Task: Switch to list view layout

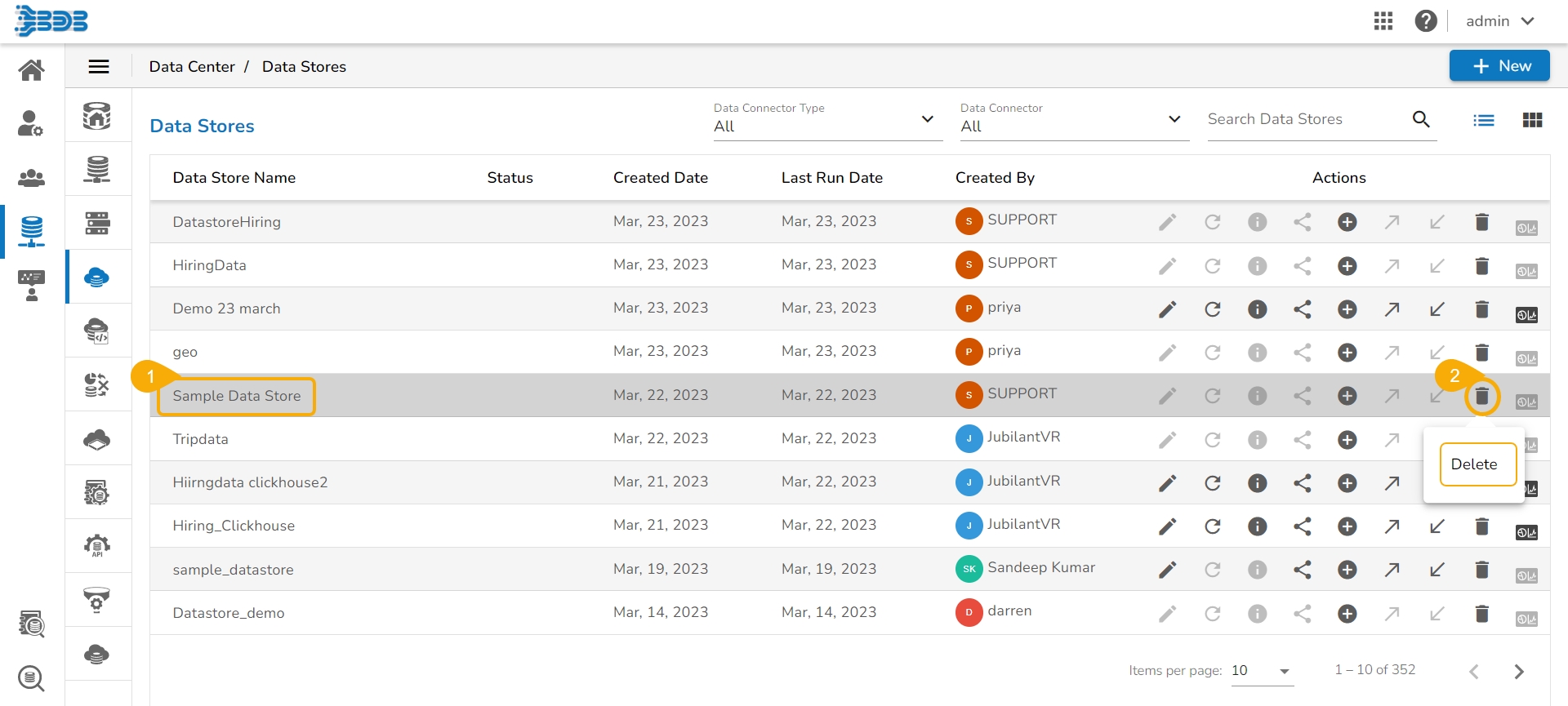Action: tap(1483, 121)
